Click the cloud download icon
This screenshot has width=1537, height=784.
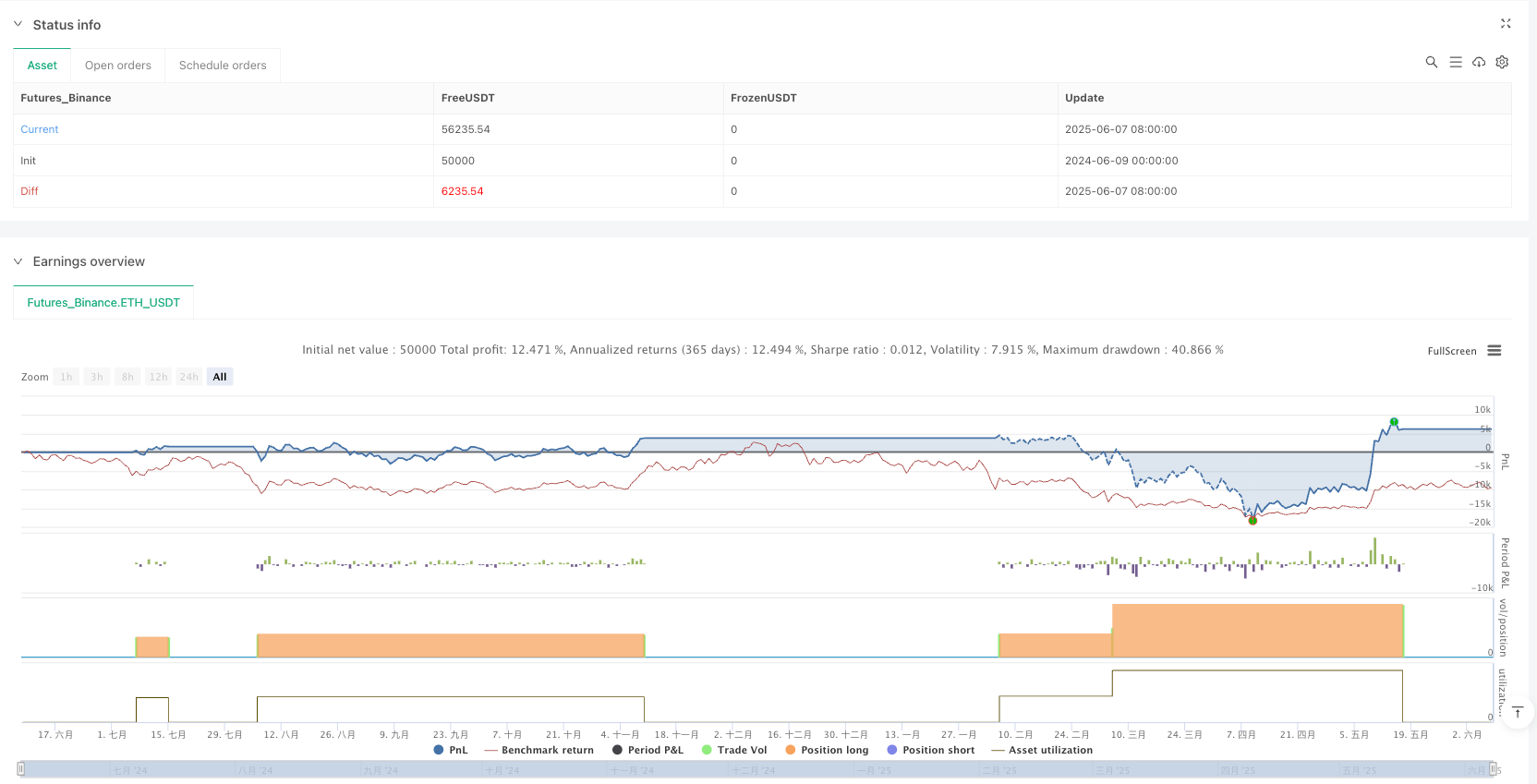pyautogui.click(x=1479, y=62)
